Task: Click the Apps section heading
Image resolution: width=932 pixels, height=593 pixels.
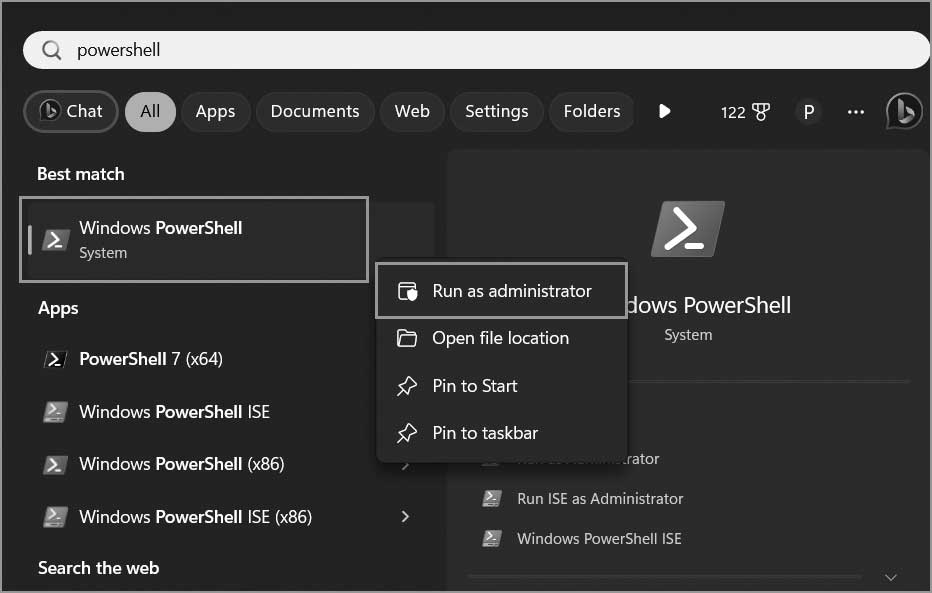Action: (x=58, y=308)
